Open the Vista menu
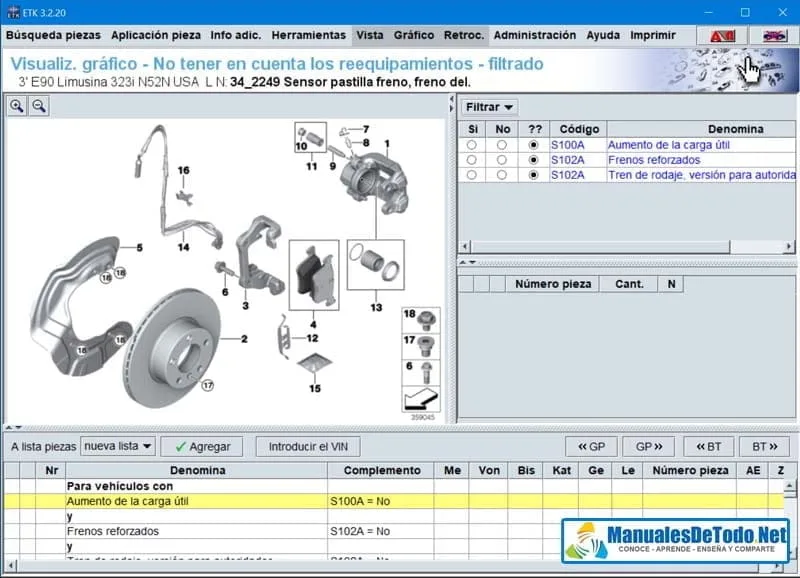This screenshot has height=578, width=800. pos(369,34)
